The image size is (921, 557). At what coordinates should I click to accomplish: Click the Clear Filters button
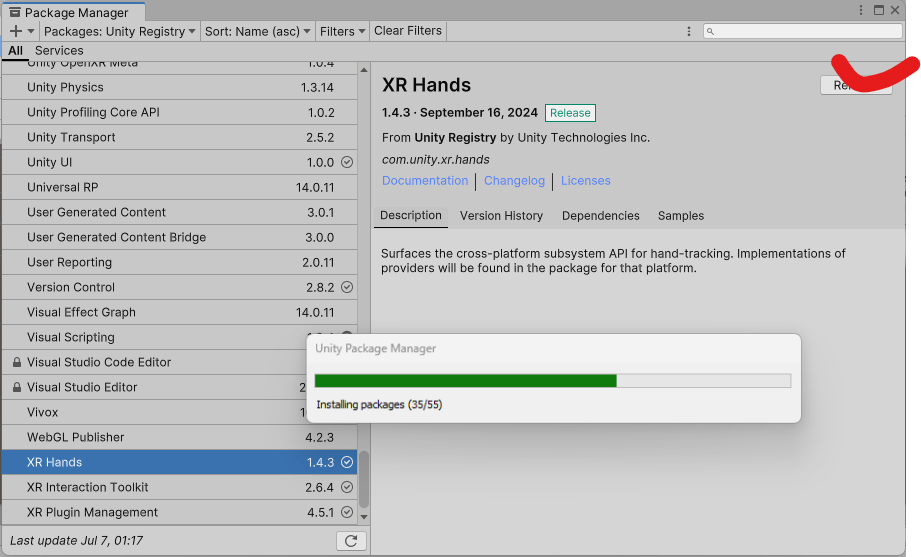[408, 31]
